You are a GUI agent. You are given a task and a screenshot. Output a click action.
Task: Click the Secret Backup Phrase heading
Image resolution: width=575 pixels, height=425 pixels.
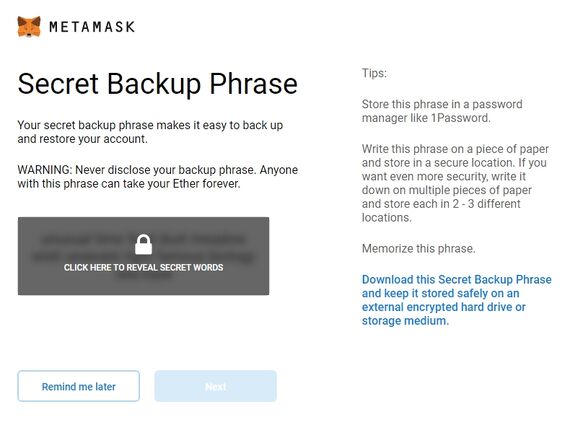coord(157,84)
